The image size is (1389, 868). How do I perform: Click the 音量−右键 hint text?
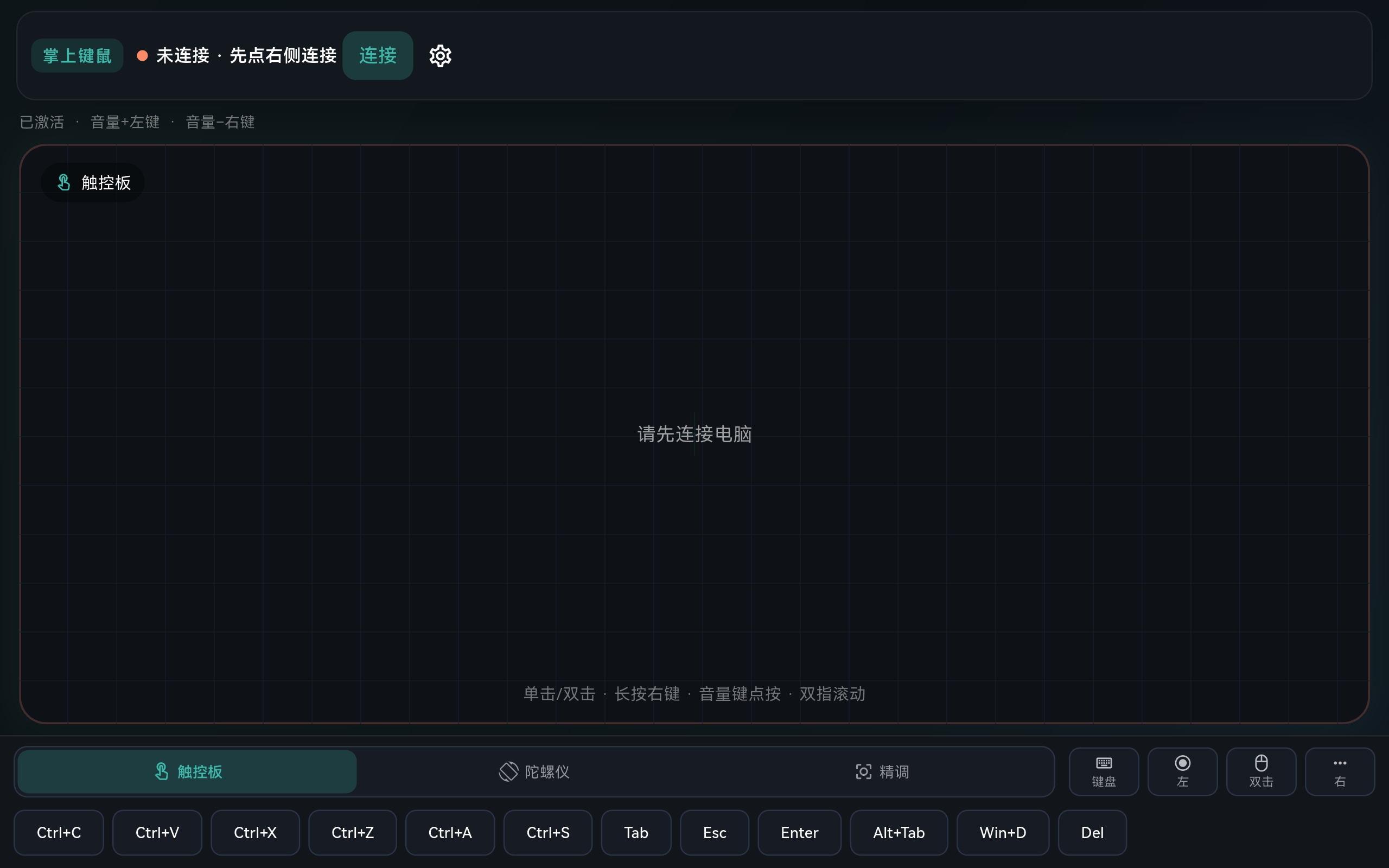pos(220,122)
